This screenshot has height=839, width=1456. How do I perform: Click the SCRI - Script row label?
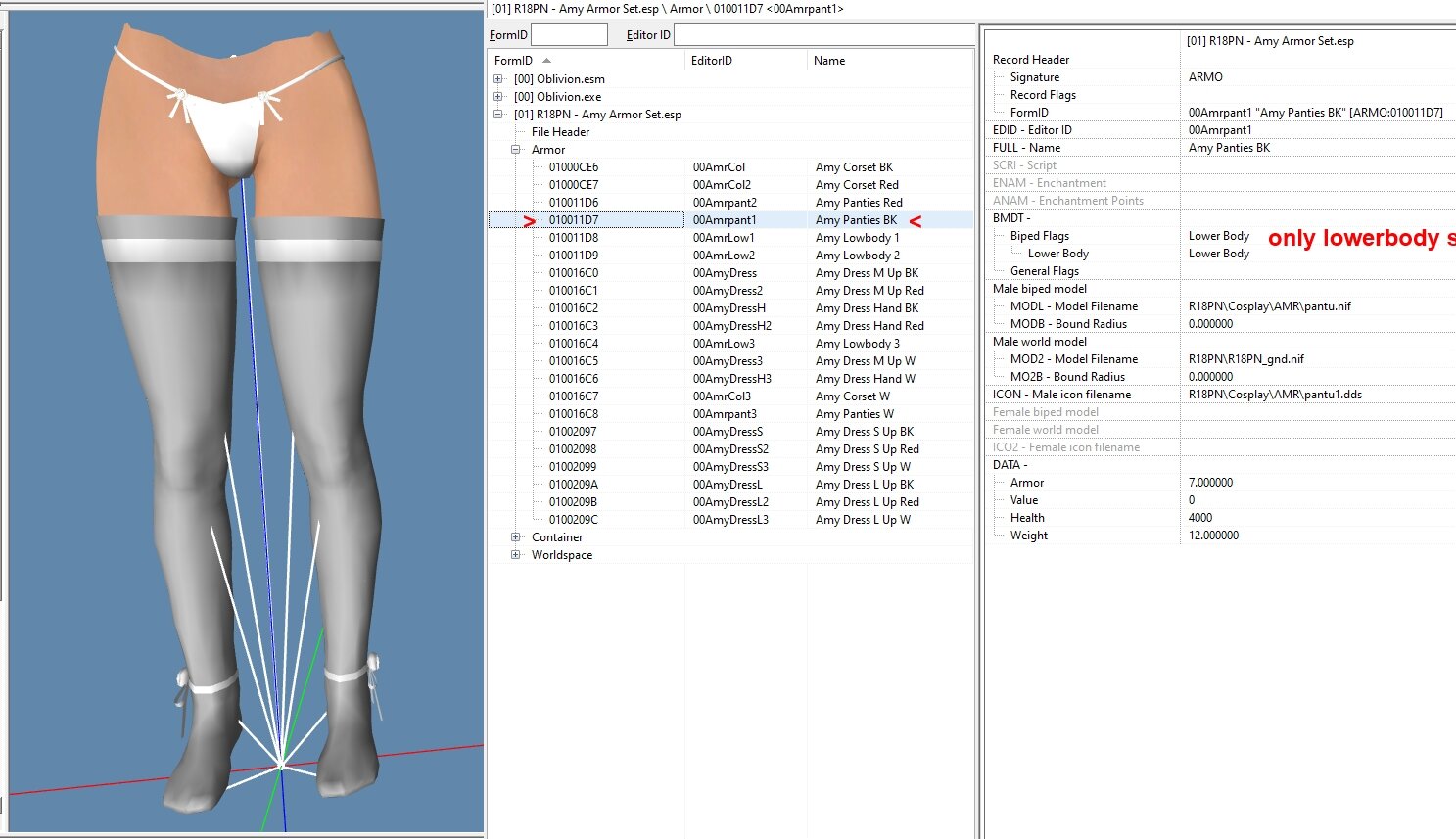[1024, 165]
